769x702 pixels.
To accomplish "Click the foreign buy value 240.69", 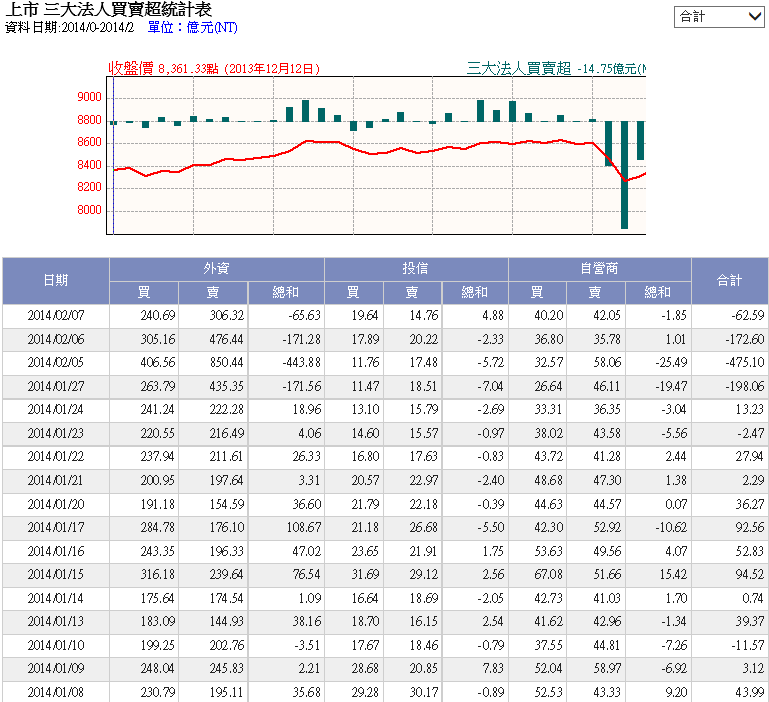I will click(x=157, y=315).
